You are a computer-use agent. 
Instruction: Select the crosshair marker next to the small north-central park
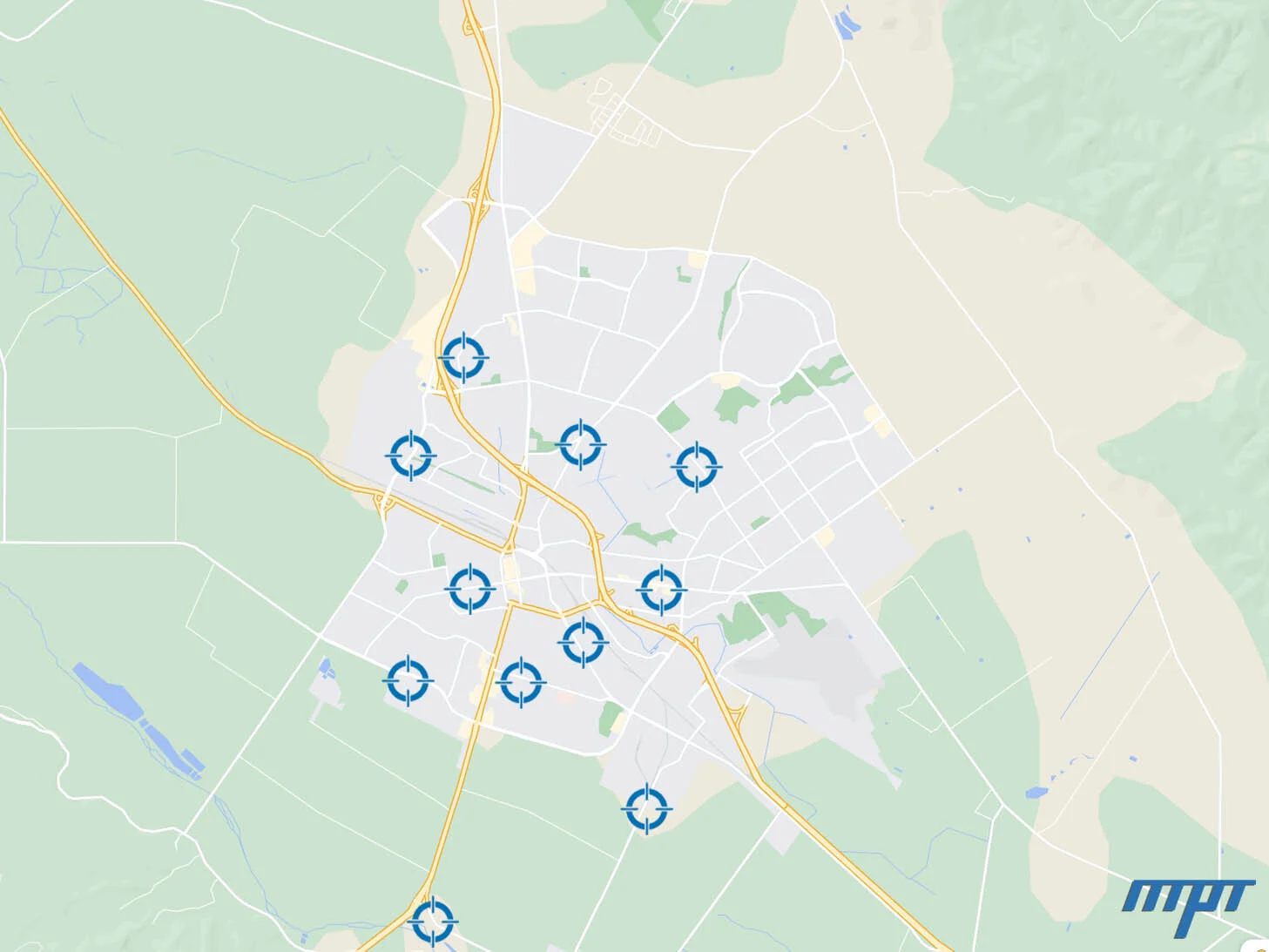[x=581, y=444]
